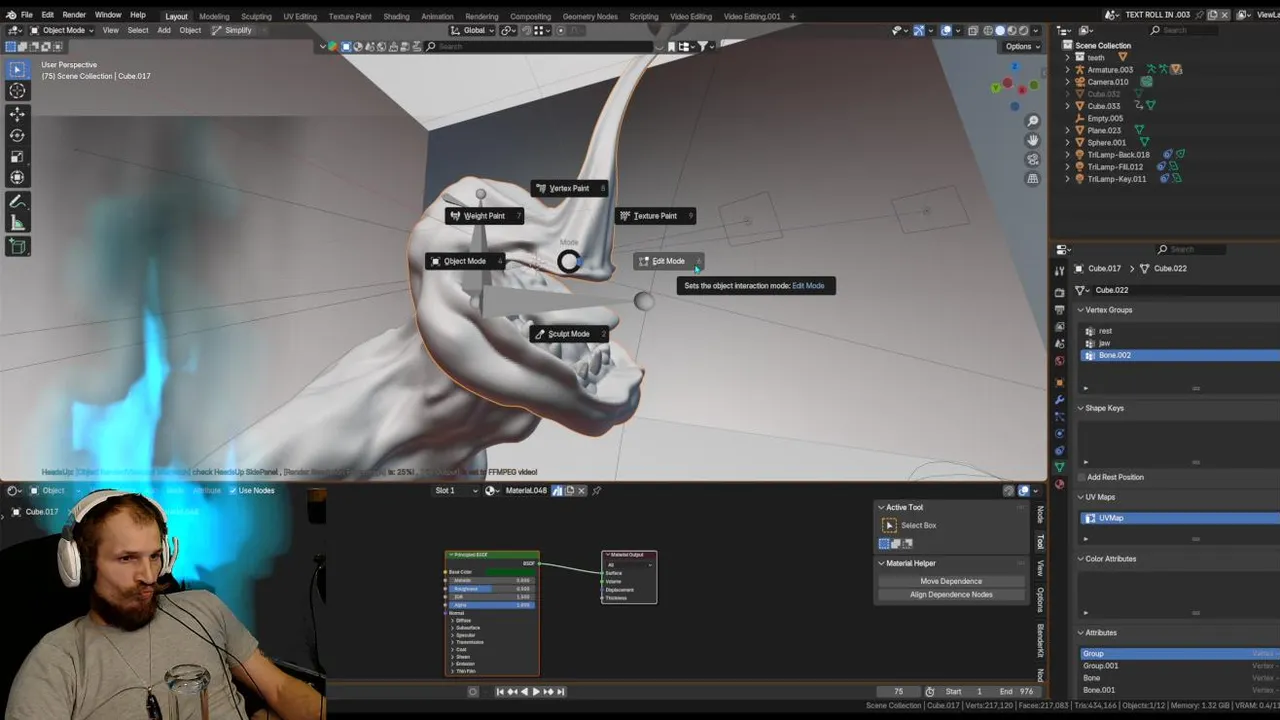Image resolution: width=1280 pixels, height=720 pixels.
Task: Open the viewport Options dropdown
Action: pyautogui.click(x=1022, y=46)
